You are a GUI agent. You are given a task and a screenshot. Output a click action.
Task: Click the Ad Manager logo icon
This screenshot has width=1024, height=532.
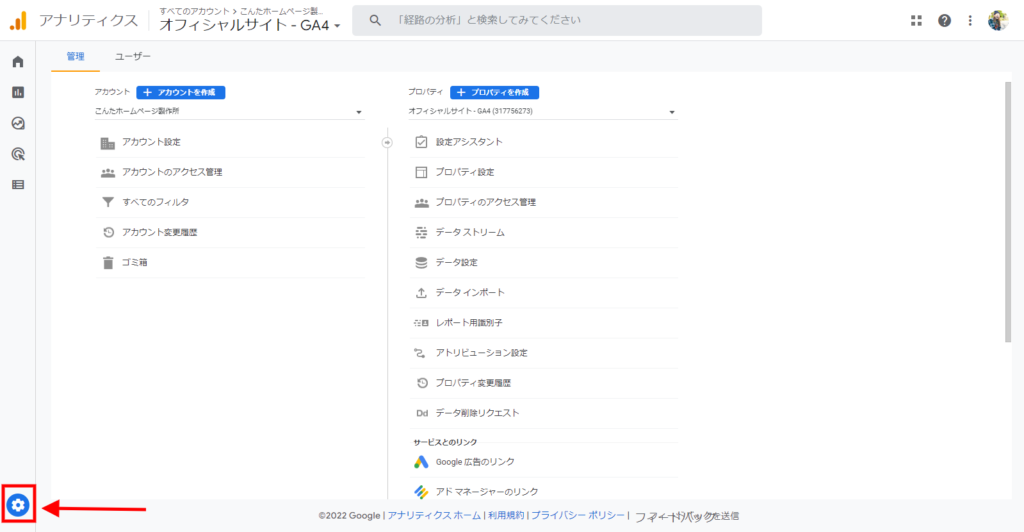point(421,492)
